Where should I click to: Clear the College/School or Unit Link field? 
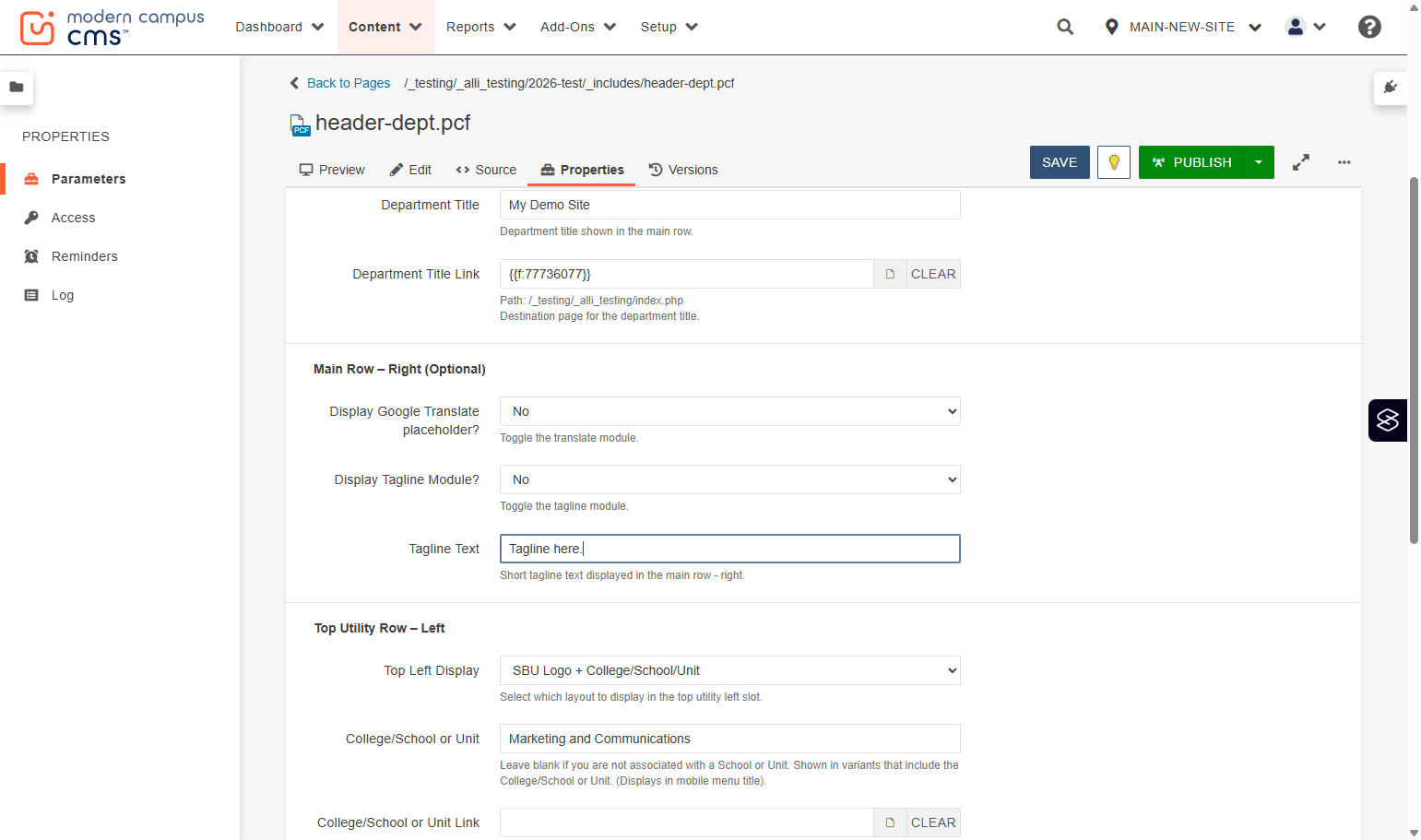(x=933, y=822)
